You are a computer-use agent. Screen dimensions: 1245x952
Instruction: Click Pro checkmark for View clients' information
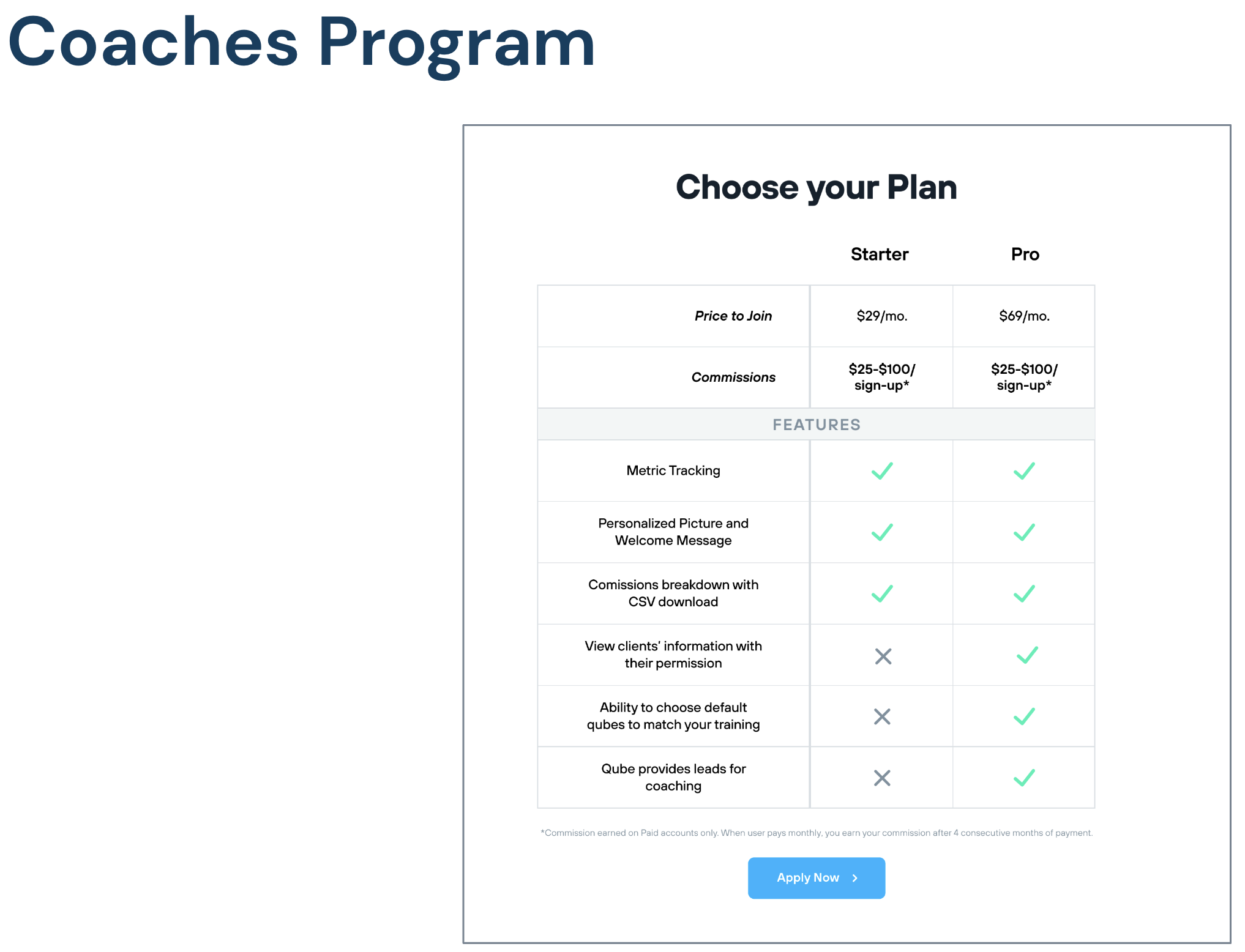click(x=1027, y=655)
